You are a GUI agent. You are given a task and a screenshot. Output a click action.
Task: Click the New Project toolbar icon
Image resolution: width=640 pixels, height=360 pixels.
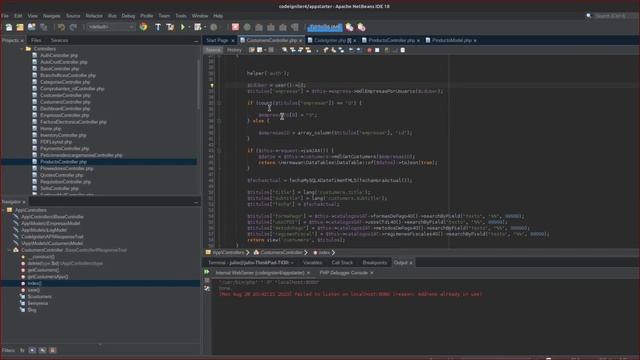(20, 27)
